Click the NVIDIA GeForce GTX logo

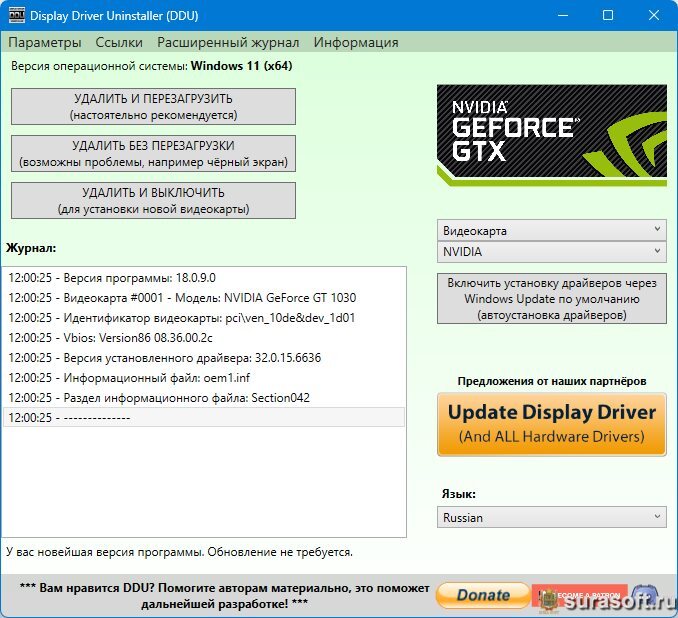552,135
